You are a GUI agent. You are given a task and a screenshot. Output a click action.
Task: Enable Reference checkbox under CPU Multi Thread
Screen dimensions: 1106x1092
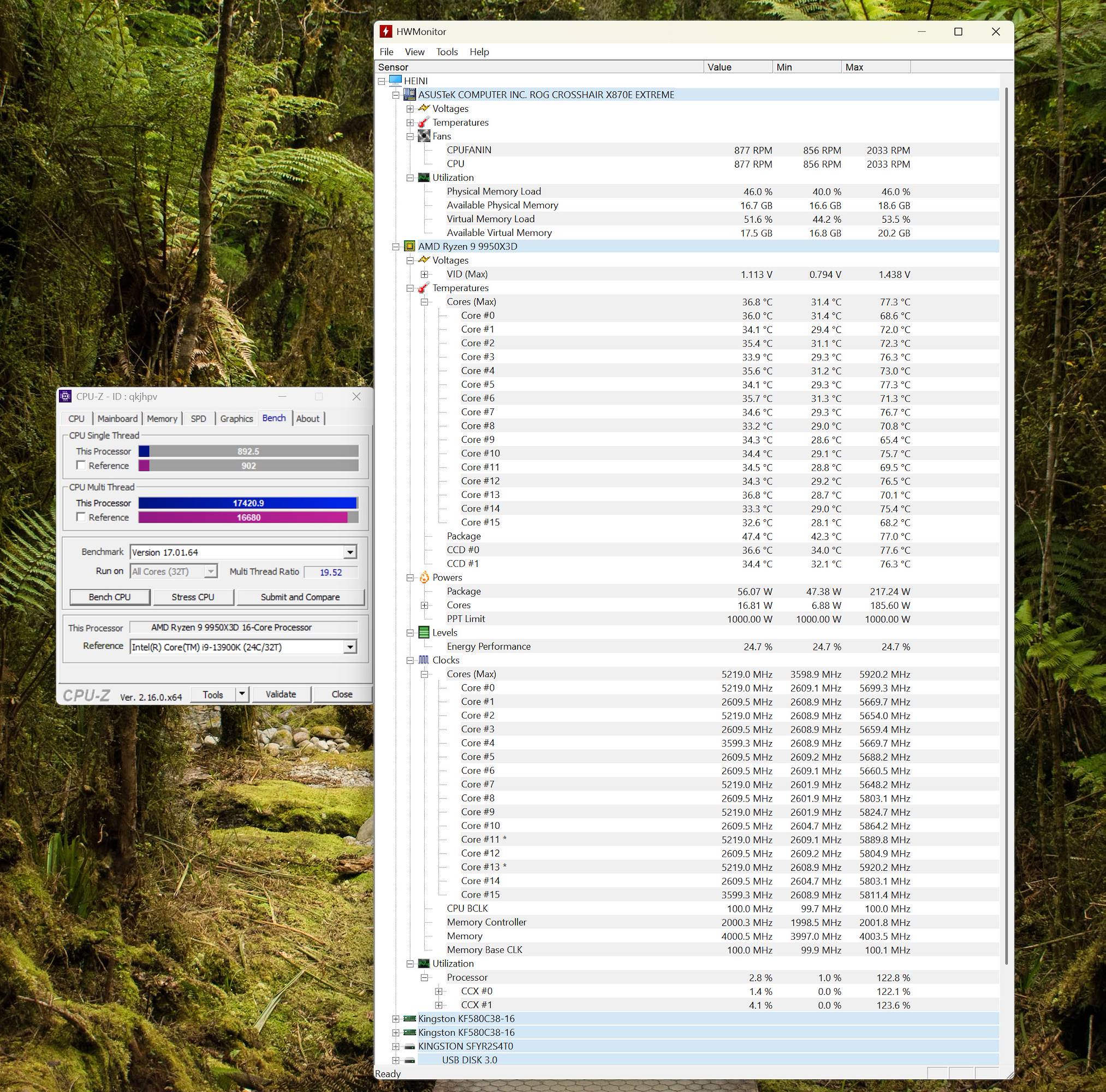pos(81,517)
